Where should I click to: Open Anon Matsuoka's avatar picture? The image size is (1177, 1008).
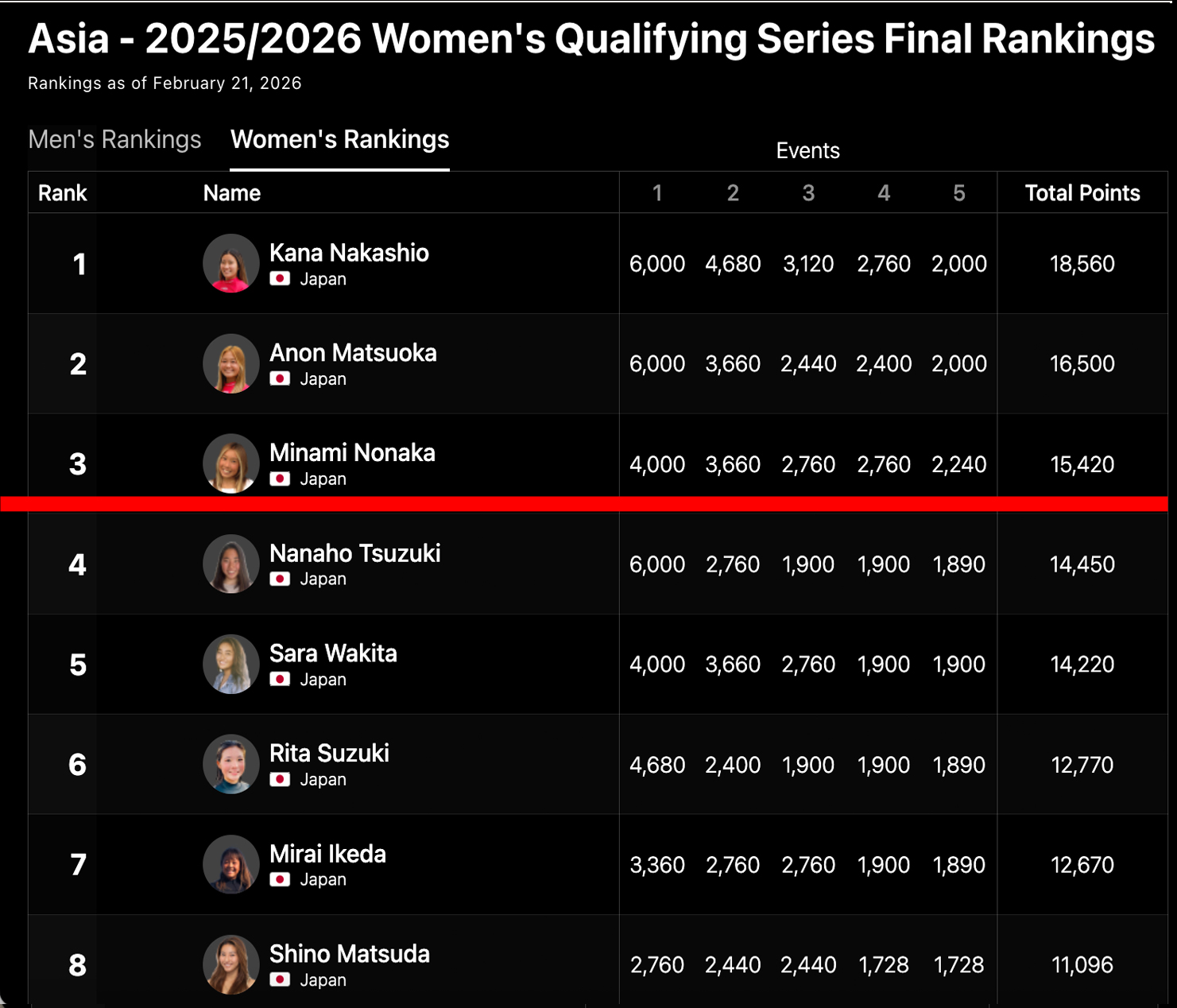pos(230,363)
